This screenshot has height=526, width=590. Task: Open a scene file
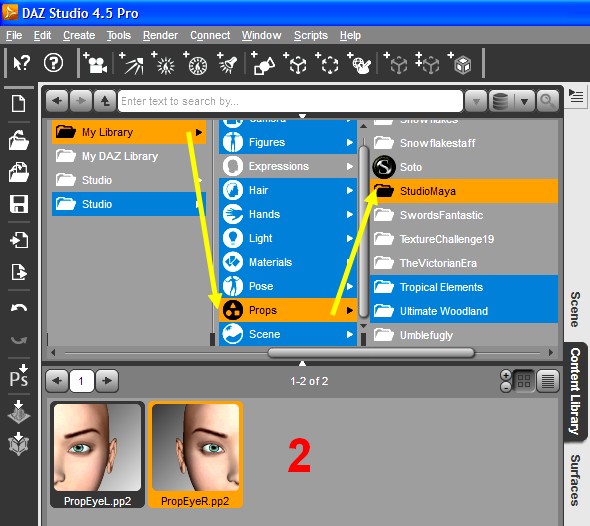pyautogui.click(x=18, y=140)
